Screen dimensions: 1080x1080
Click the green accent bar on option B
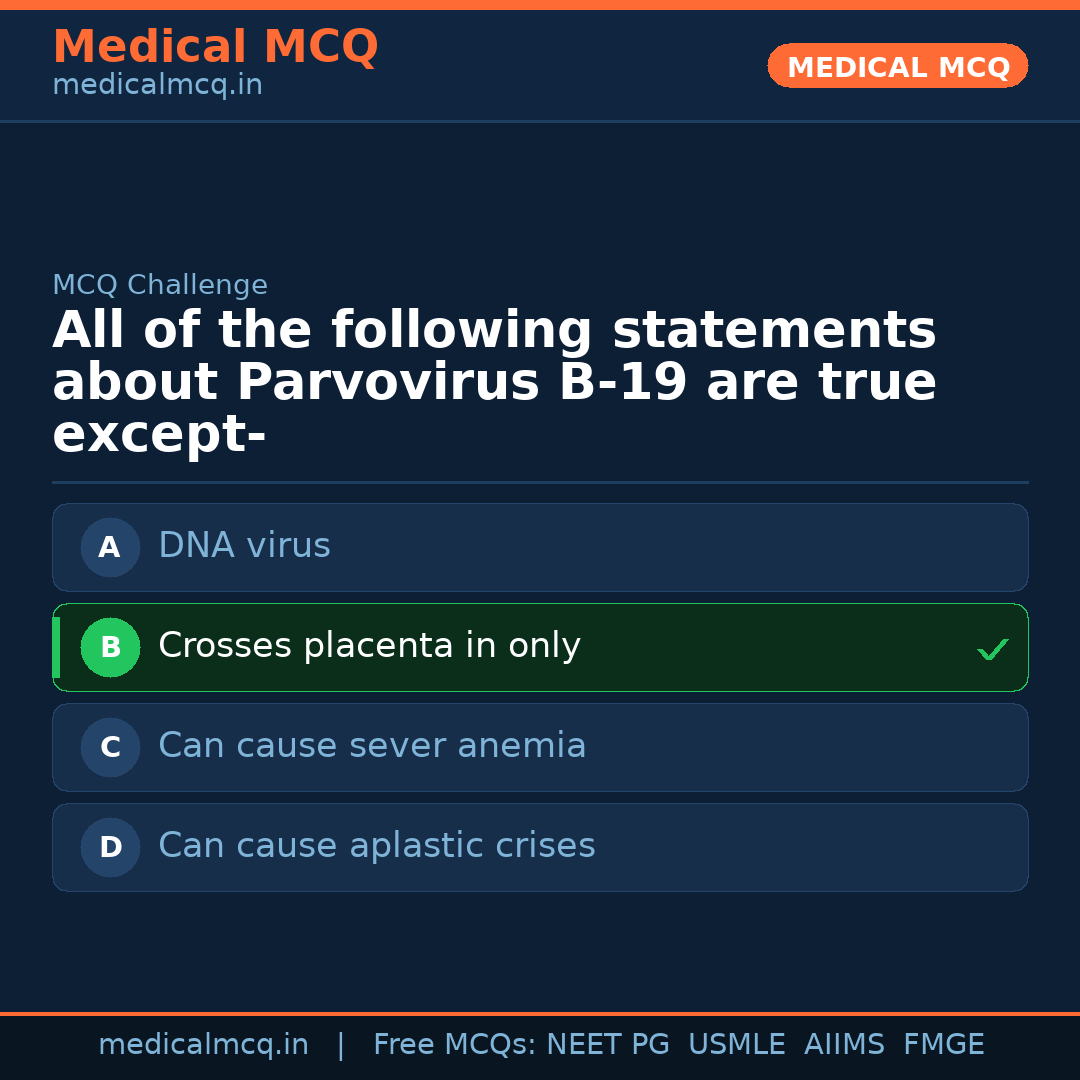click(x=56, y=647)
